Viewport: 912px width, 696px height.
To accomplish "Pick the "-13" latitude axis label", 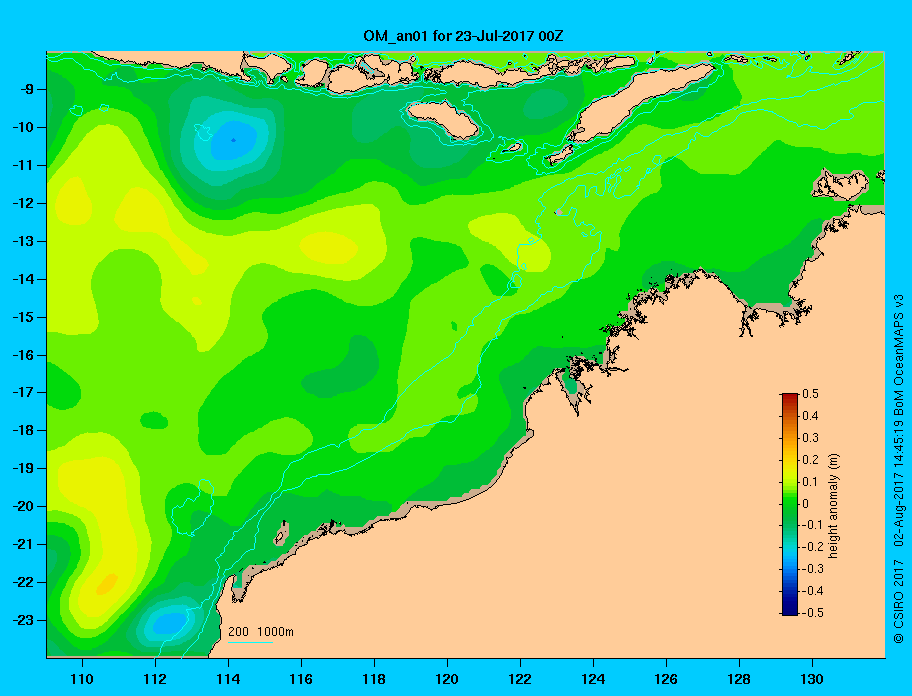I will pyautogui.click(x=24, y=241).
